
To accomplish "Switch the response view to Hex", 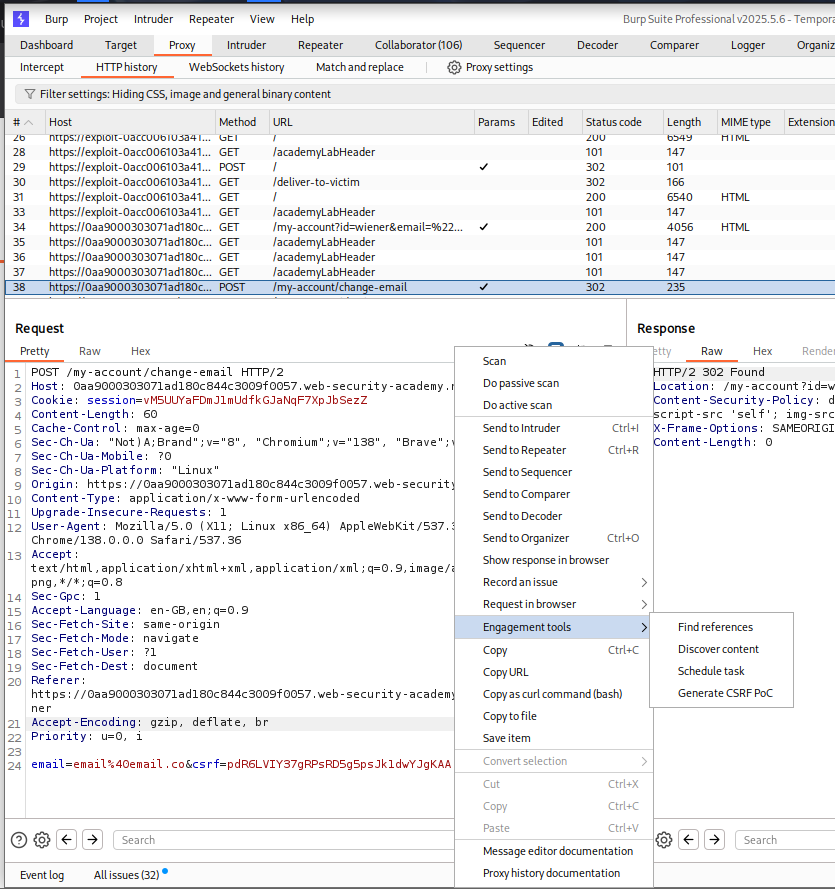I will (762, 352).
